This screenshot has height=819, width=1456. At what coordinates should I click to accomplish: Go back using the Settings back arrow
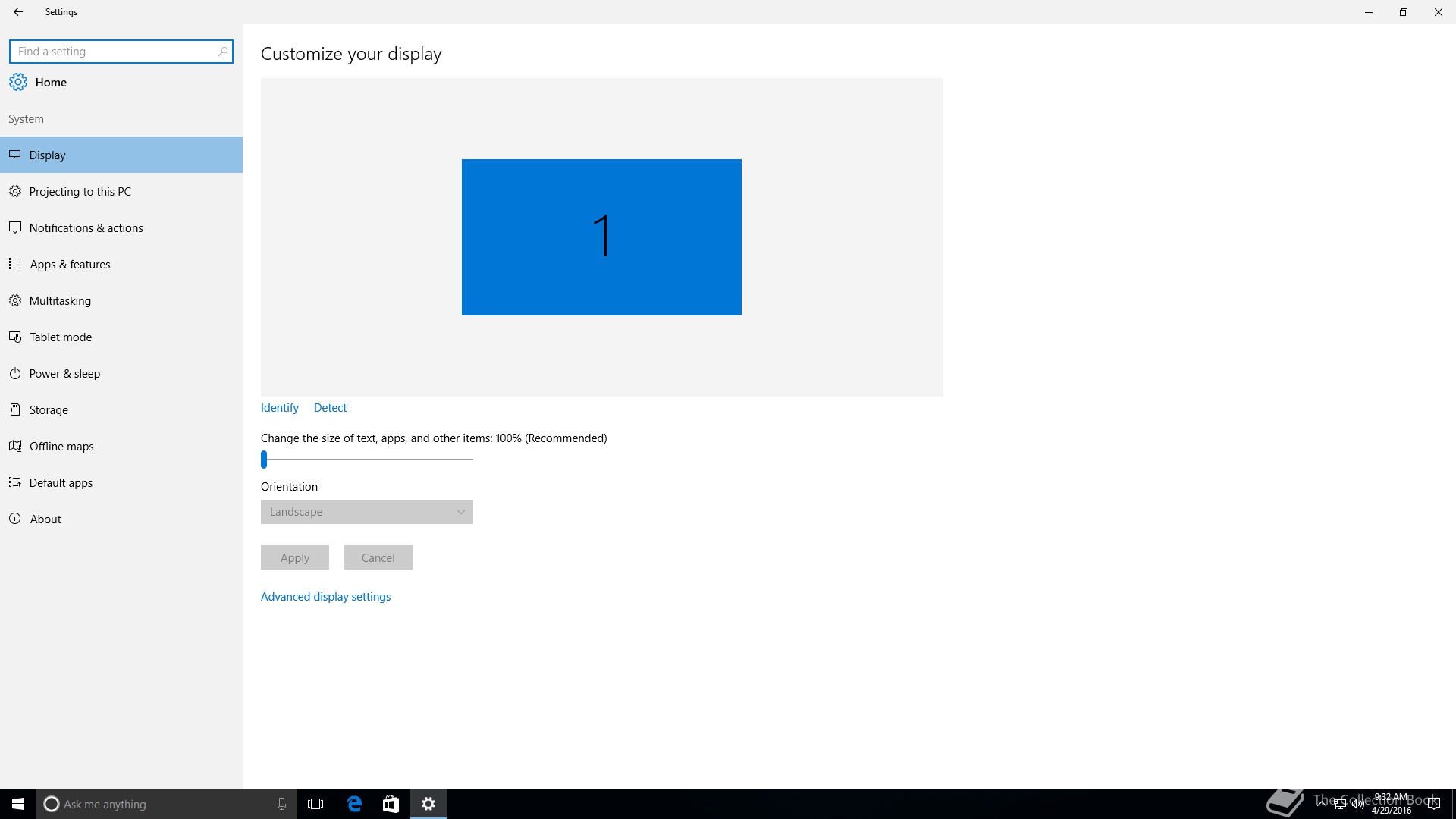click(x=18, y=12)
